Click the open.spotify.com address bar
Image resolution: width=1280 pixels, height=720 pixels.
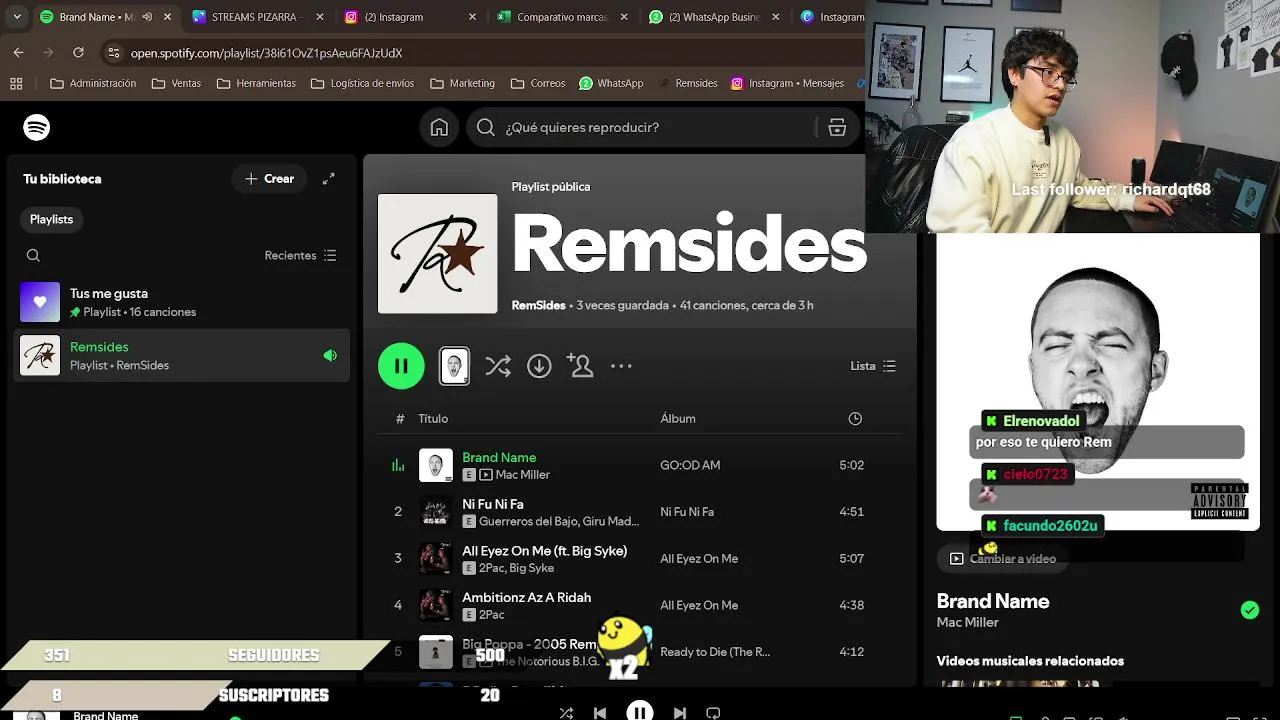pyautogui.click(x=480, y=53)
